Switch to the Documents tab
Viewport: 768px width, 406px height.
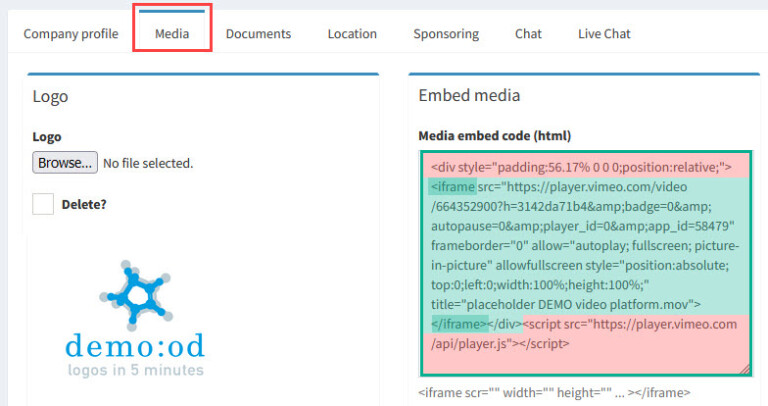click(258, 34)
